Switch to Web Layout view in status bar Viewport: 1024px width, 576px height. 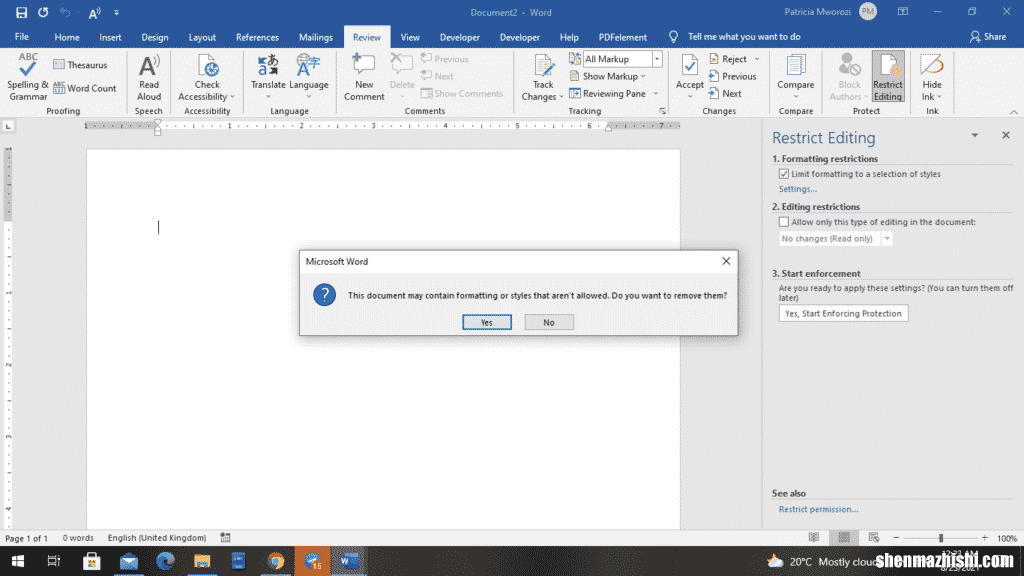tap(874, 537)
